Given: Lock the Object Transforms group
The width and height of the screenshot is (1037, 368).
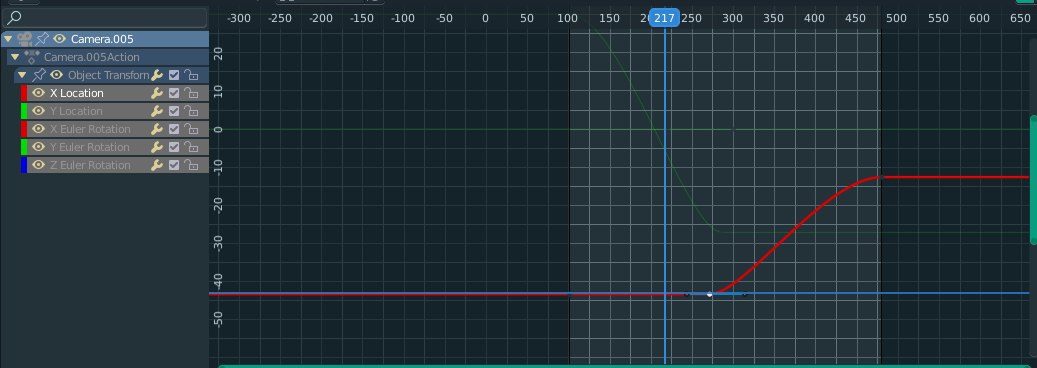Looking at the screenshot, I should pos(191,75).
